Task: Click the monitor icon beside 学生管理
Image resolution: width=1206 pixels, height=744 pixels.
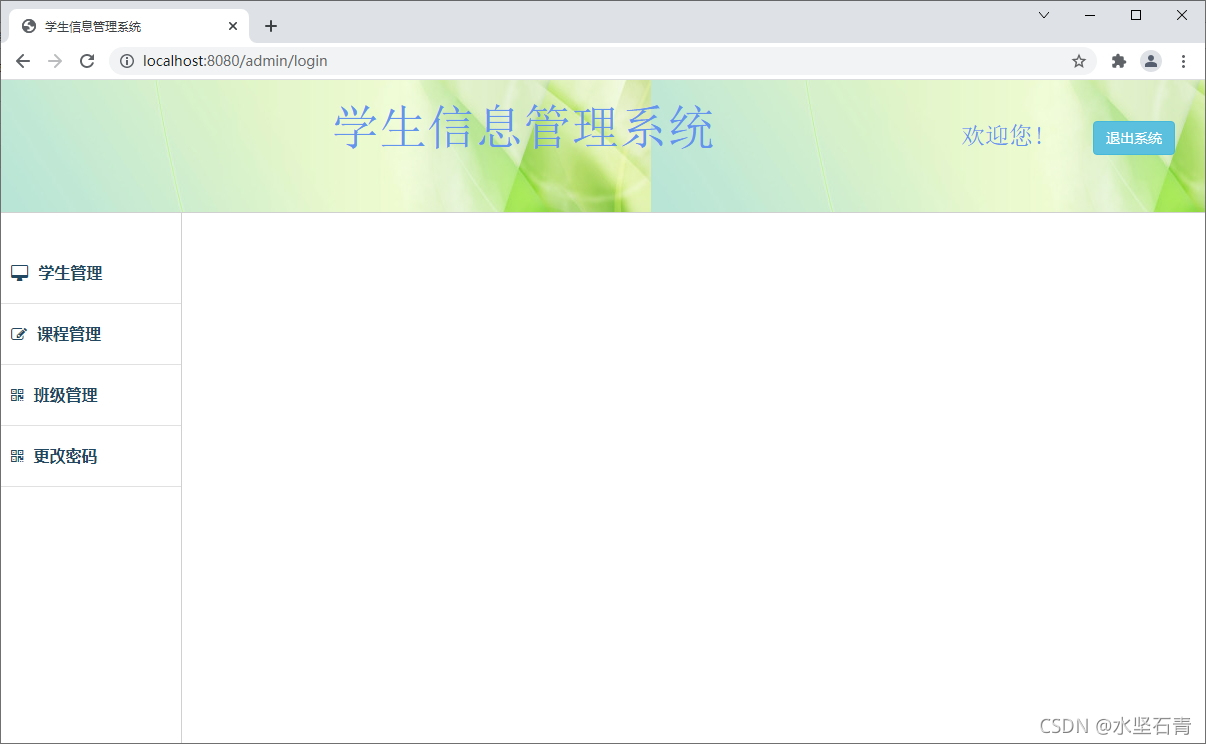Action: tap(19, 273)
